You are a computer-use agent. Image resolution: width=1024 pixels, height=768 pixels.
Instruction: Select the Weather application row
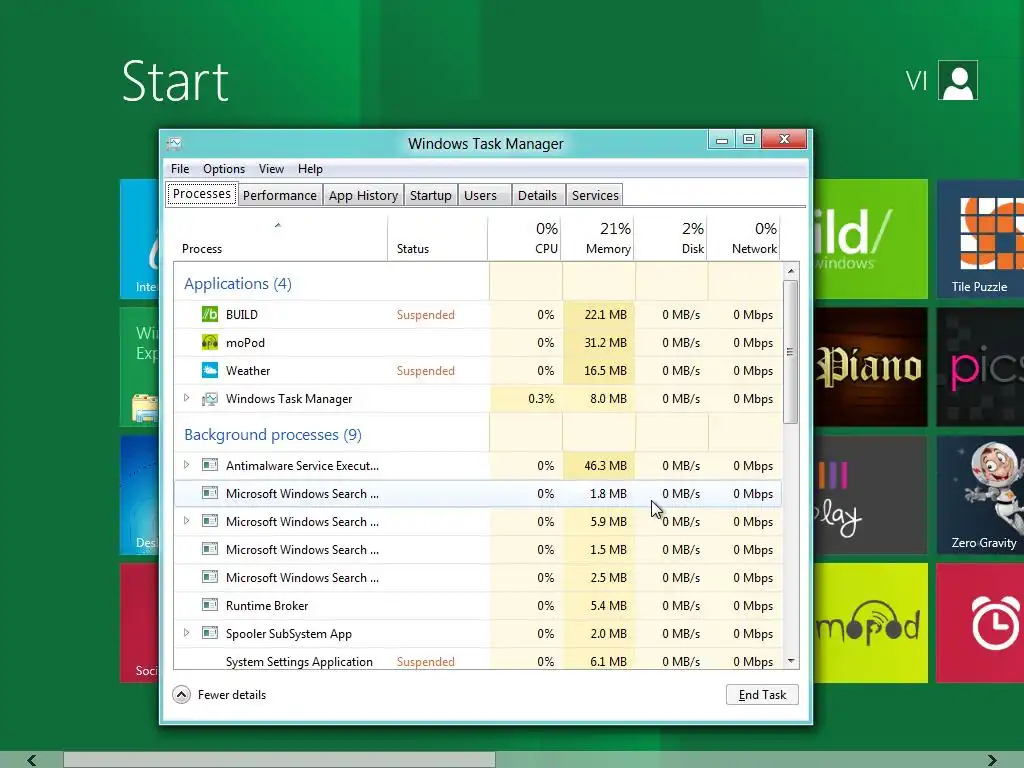coord(478,371)
